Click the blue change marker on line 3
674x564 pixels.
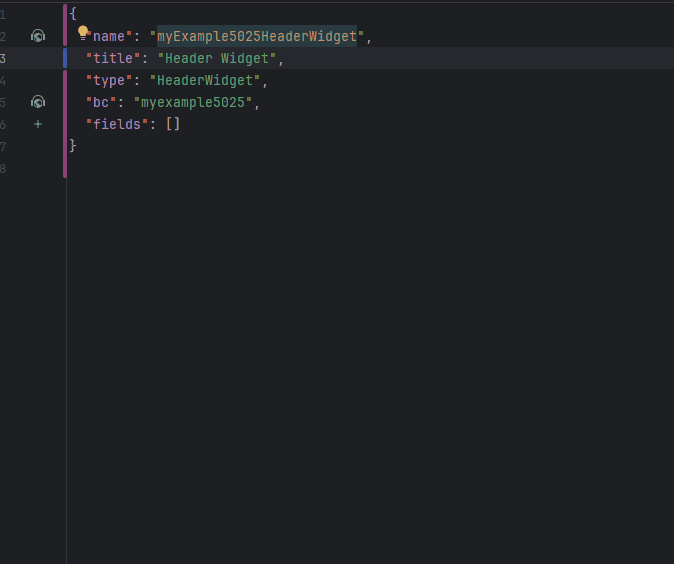[x=65, y=58]
